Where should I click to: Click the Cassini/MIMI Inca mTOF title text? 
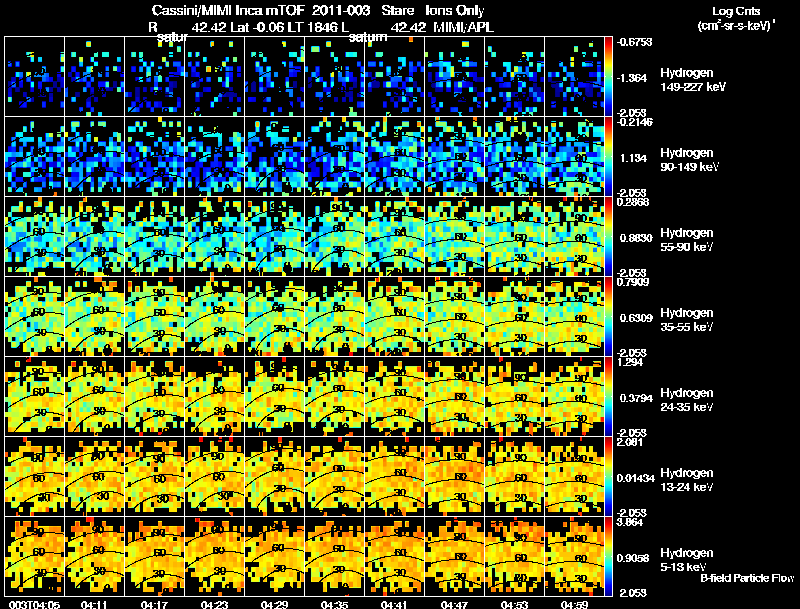(x=228, y=10)
